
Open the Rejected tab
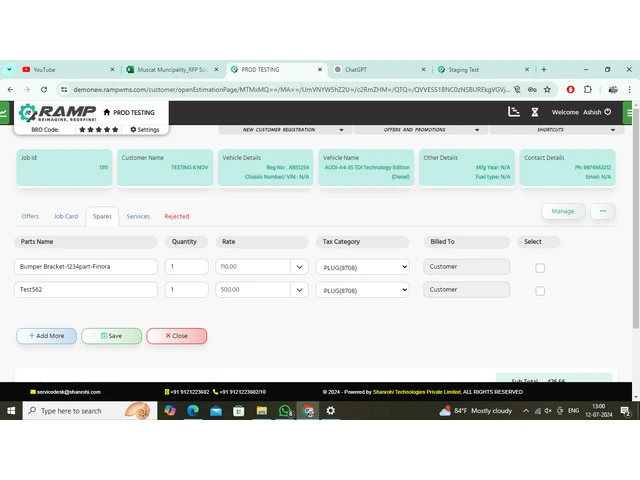tap(176, 216)
